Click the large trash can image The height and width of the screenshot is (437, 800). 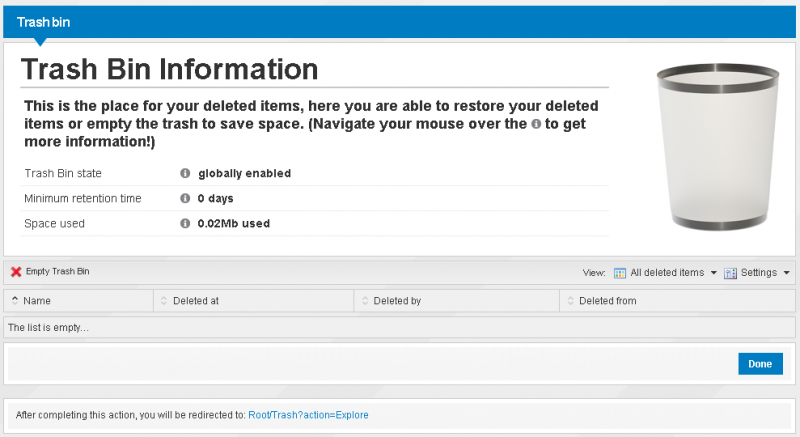point(717,146)
